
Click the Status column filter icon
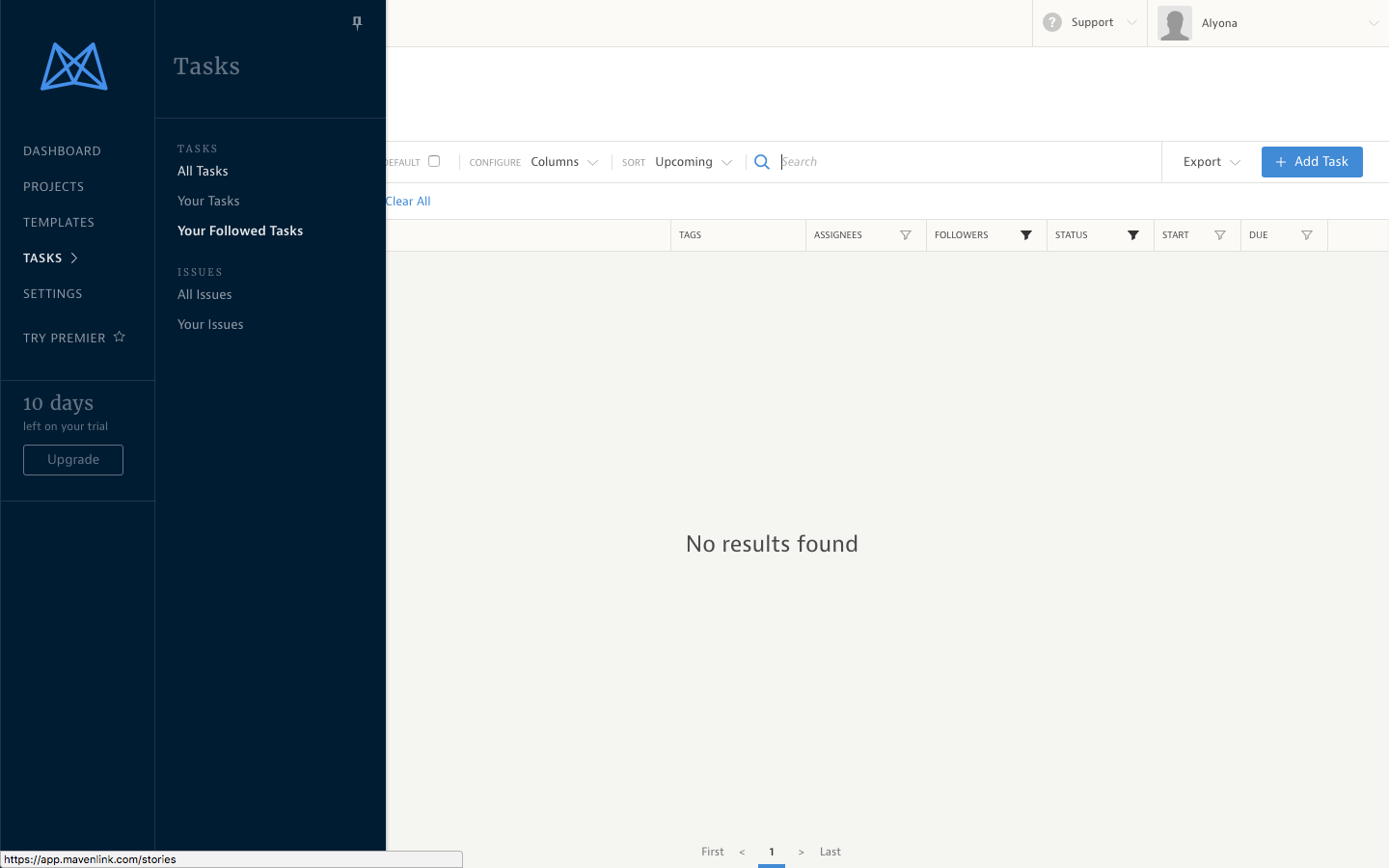pyautogui.click(x=1133, y=235)
